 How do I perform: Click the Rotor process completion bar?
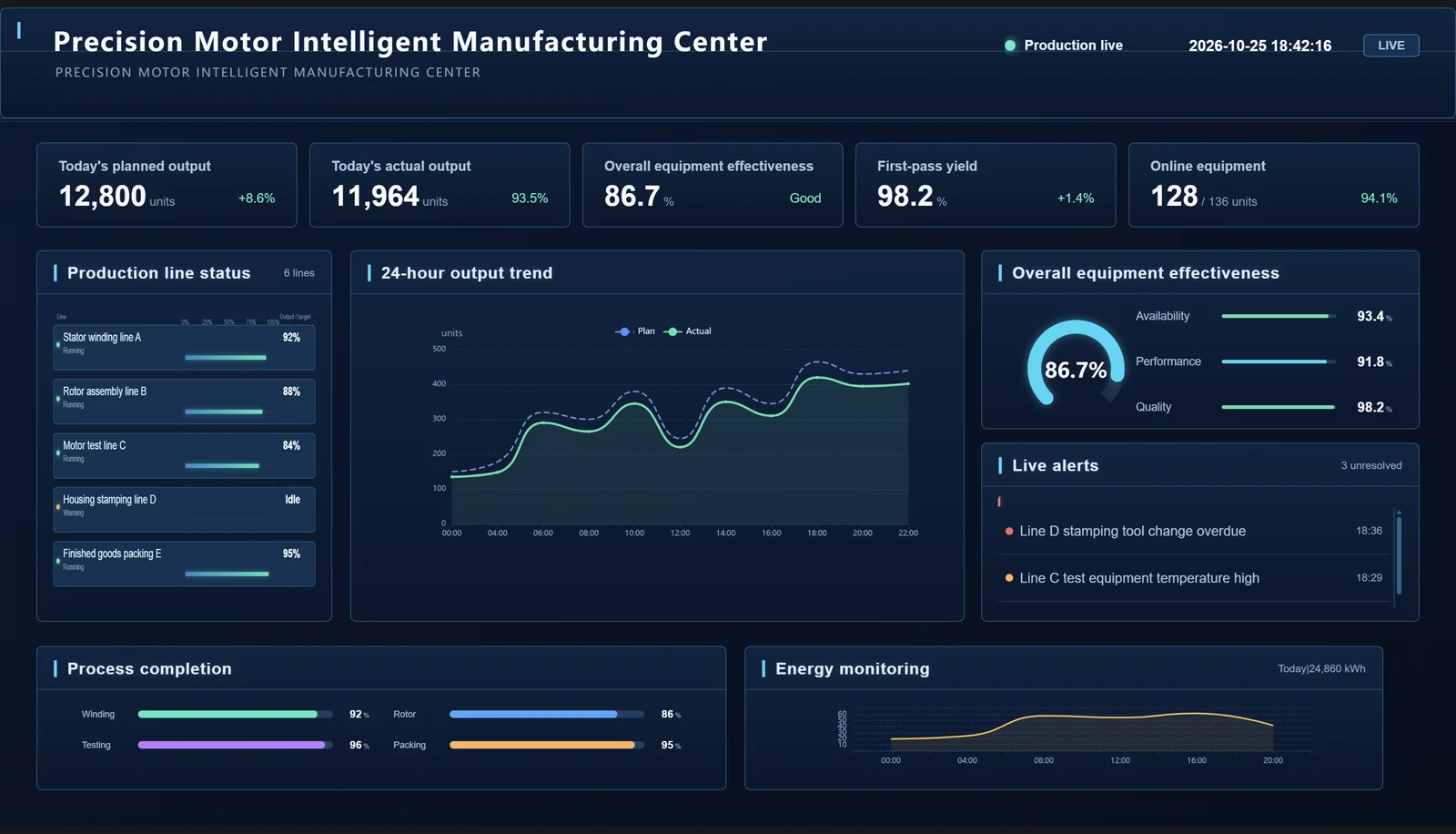click(547, 715)
